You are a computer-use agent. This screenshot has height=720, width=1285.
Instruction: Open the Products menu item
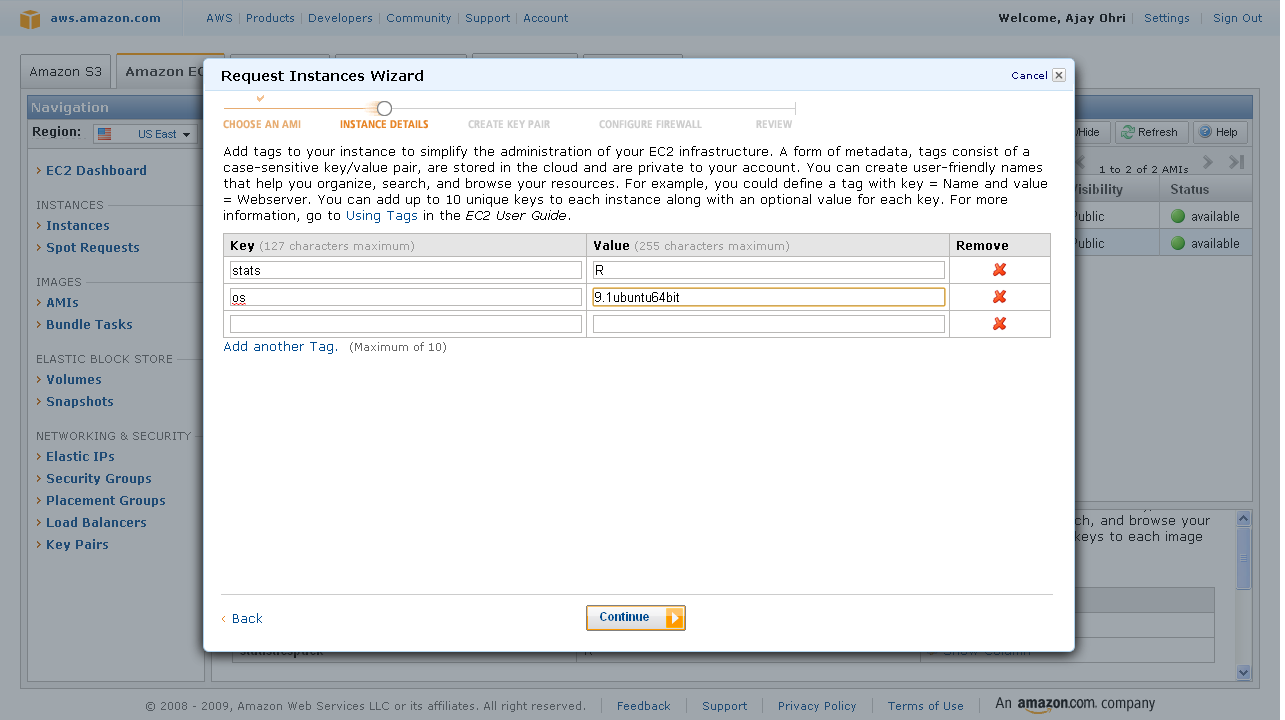(270, 18)
